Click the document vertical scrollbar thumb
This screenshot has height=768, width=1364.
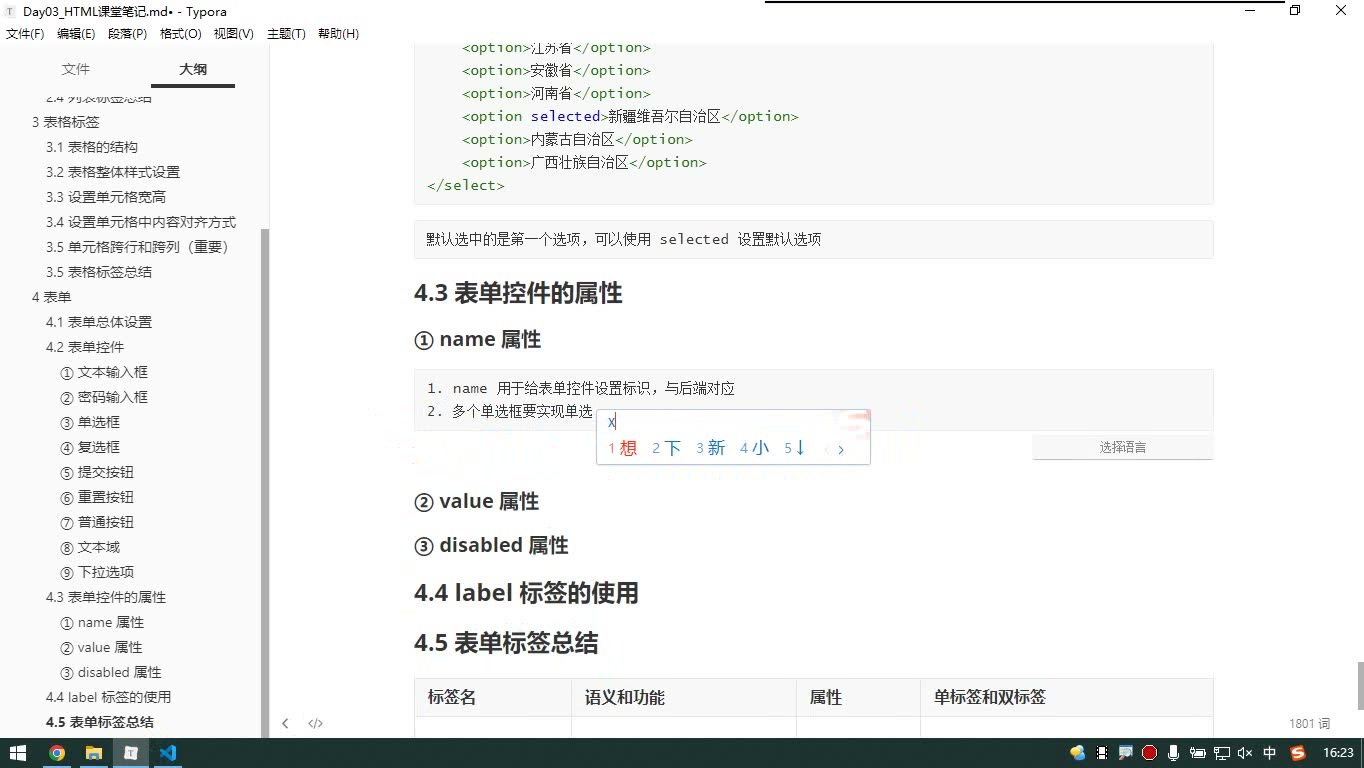tap(1359, 685)
